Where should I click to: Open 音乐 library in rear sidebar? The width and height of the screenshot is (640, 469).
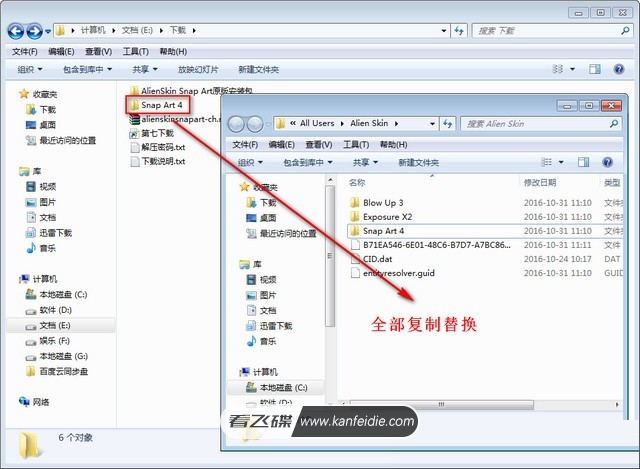[41, 248]
